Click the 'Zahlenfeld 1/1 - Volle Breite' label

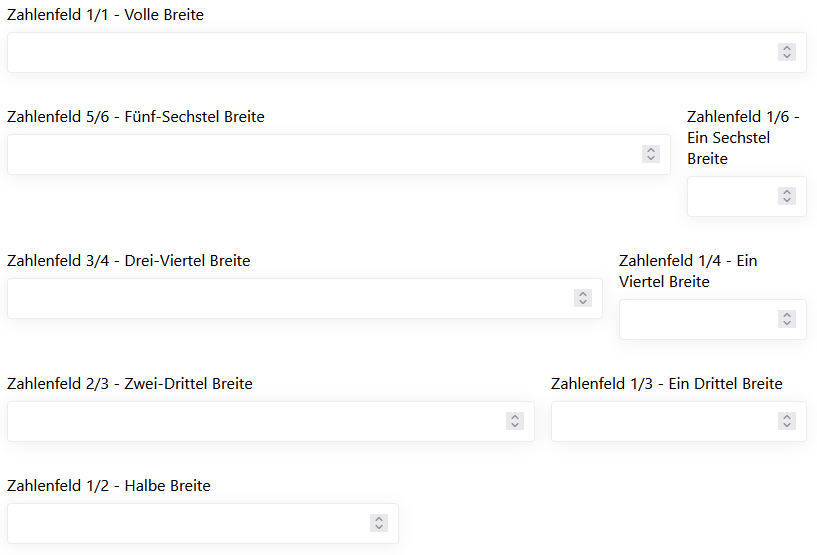tap(105, 15)
